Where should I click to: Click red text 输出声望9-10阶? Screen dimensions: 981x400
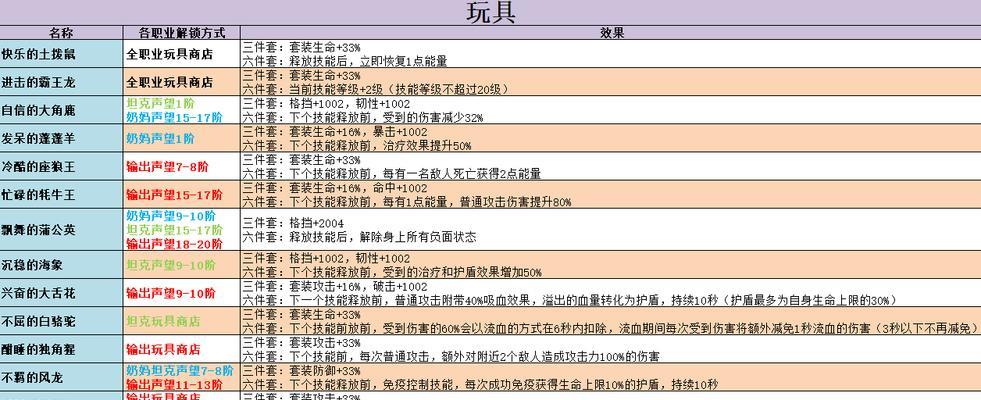pos(171,293)
